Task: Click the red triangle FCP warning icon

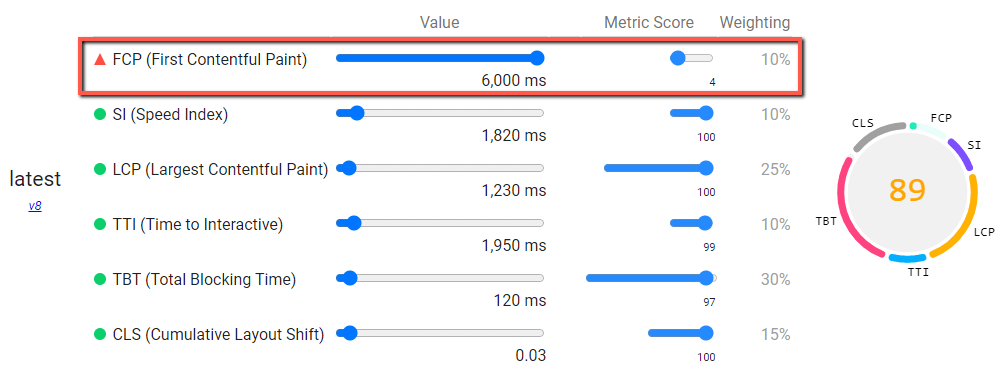Action: pos(100,60)
